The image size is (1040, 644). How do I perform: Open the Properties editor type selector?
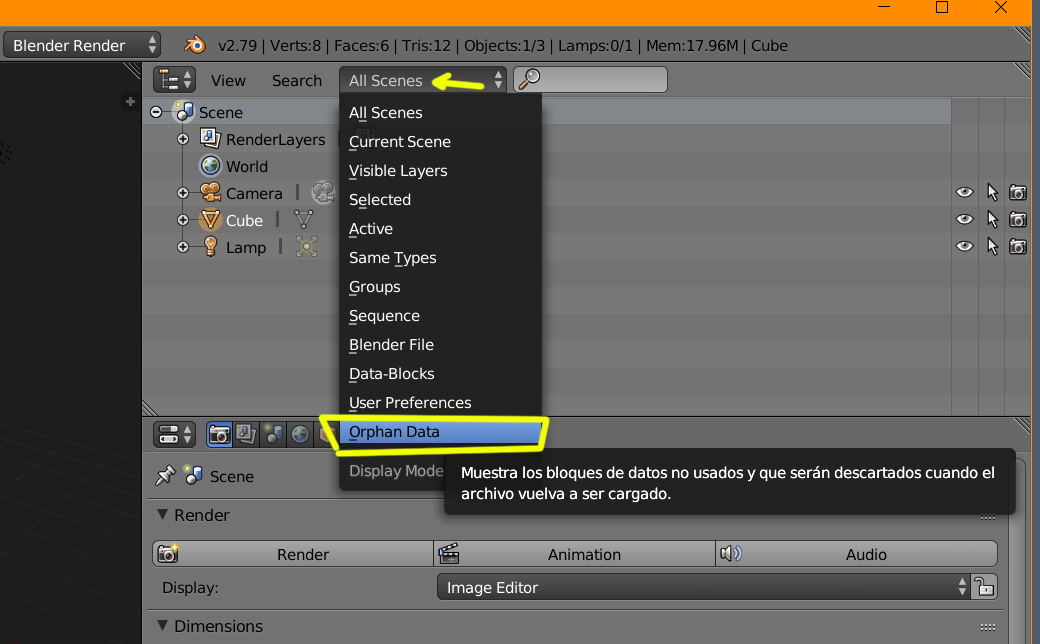[x=174, y=434]
